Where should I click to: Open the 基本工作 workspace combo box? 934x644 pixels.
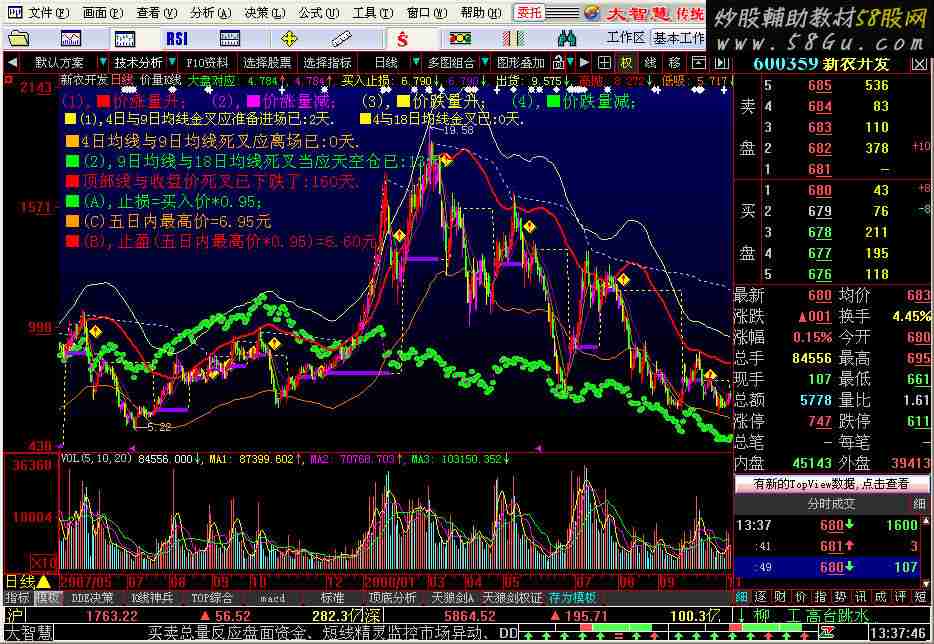click(x=678, y=39)
